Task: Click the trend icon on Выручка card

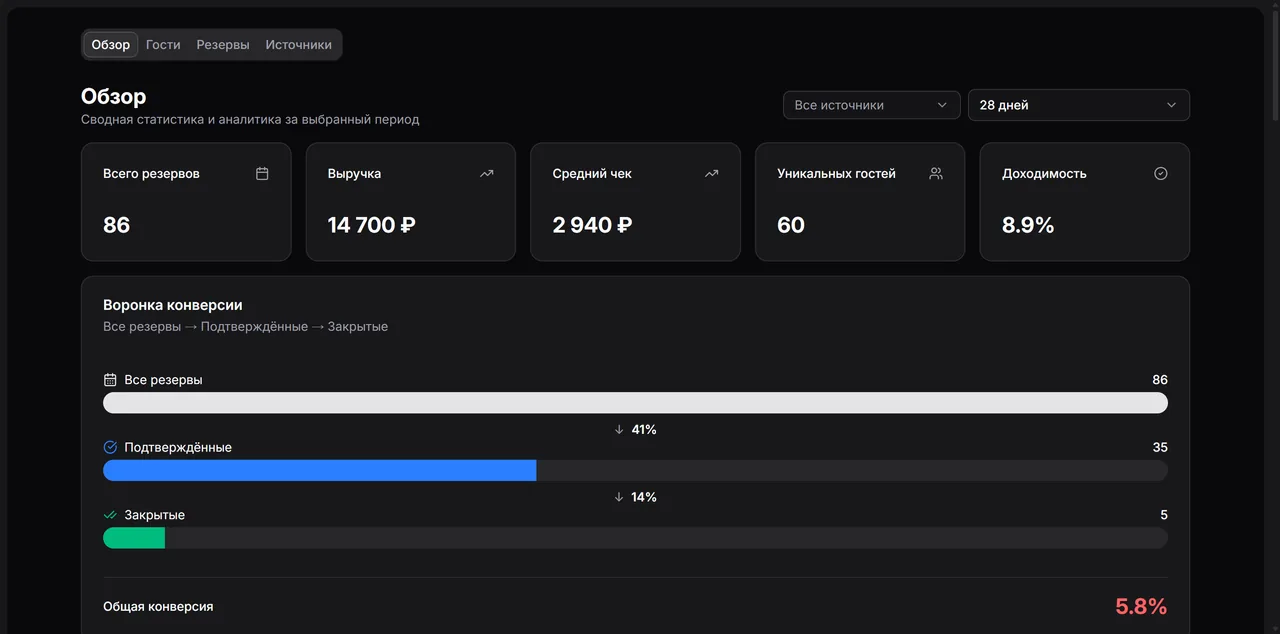Action: click(x=487, y=173)
